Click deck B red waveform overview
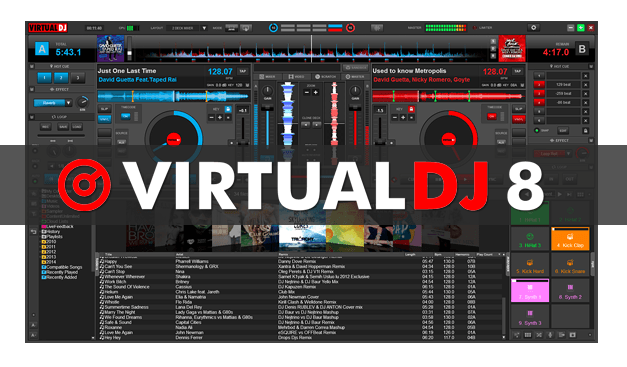Viewport: 627px width, 367px height. click(448, 96)
